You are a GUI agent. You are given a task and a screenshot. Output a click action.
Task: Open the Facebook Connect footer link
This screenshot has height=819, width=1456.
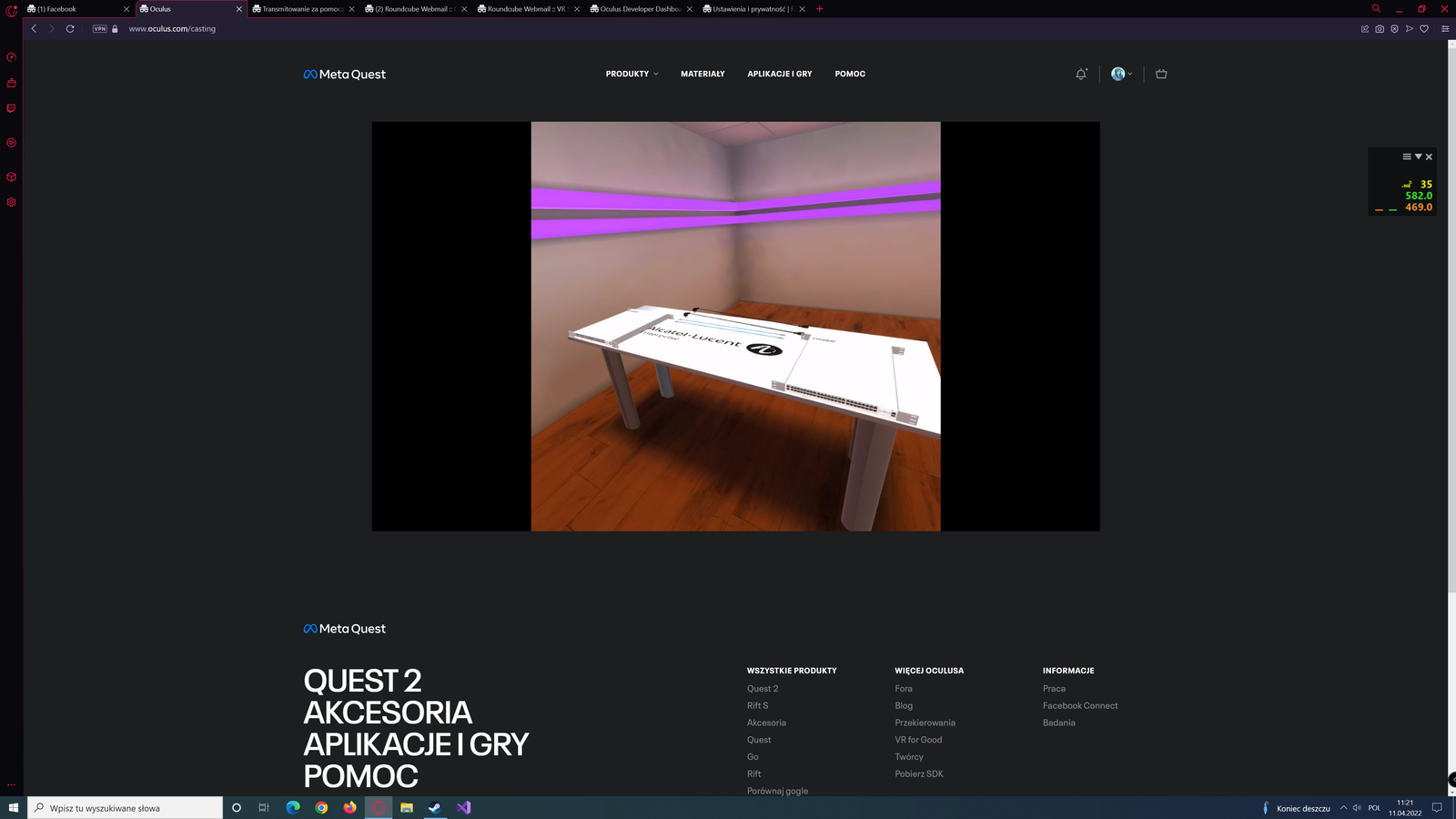coord(1080,705)
